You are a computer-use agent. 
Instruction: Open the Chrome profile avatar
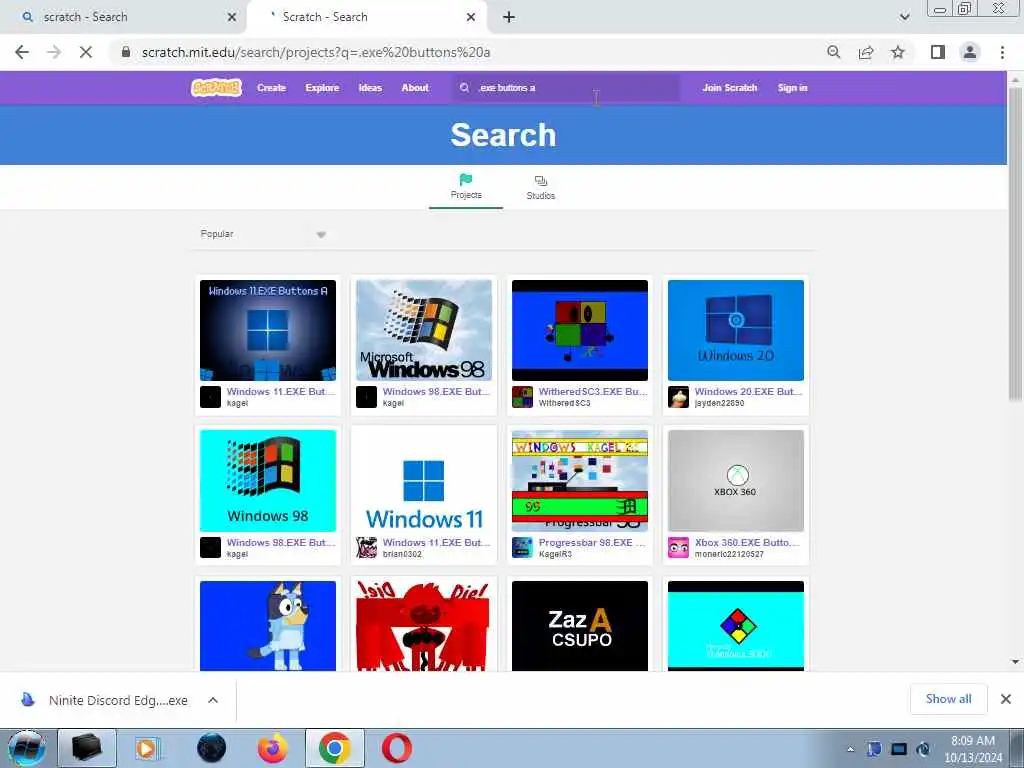970,52
